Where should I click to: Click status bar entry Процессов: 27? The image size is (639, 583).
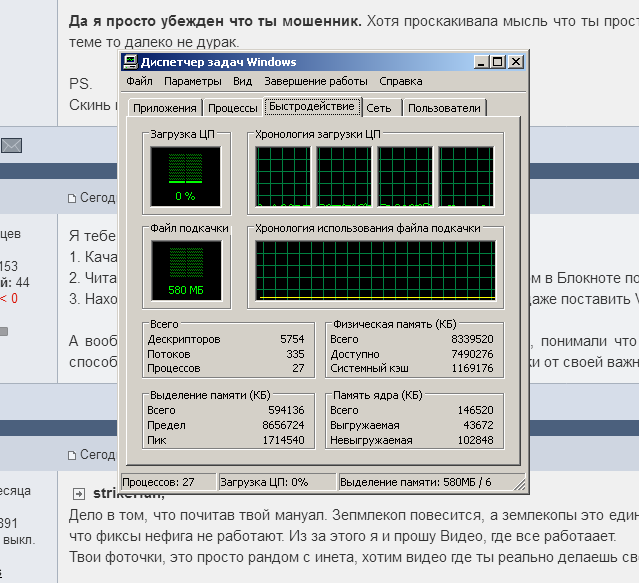pyautogui.click(x=168, y=482)
